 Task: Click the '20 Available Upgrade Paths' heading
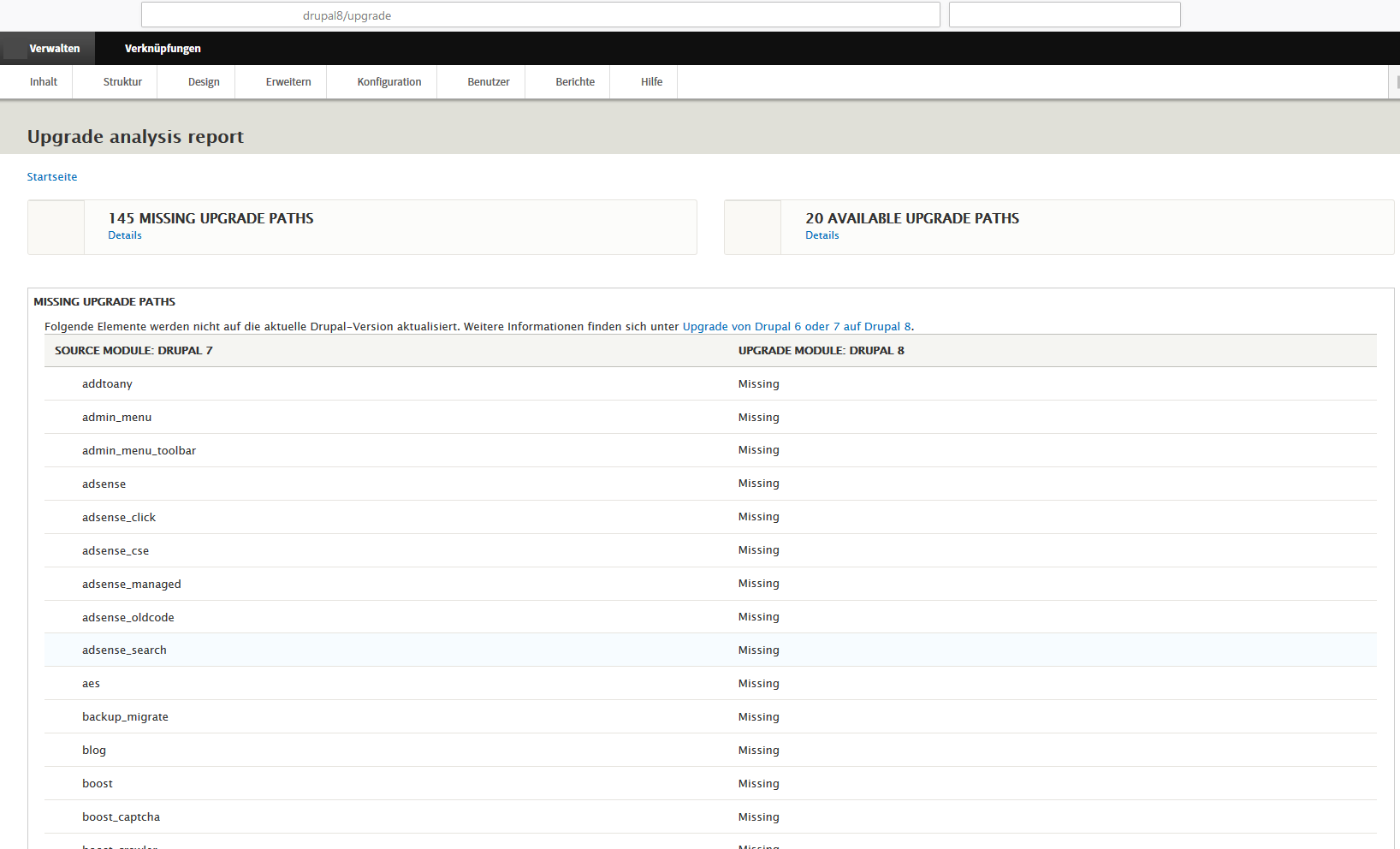[912, 218]
